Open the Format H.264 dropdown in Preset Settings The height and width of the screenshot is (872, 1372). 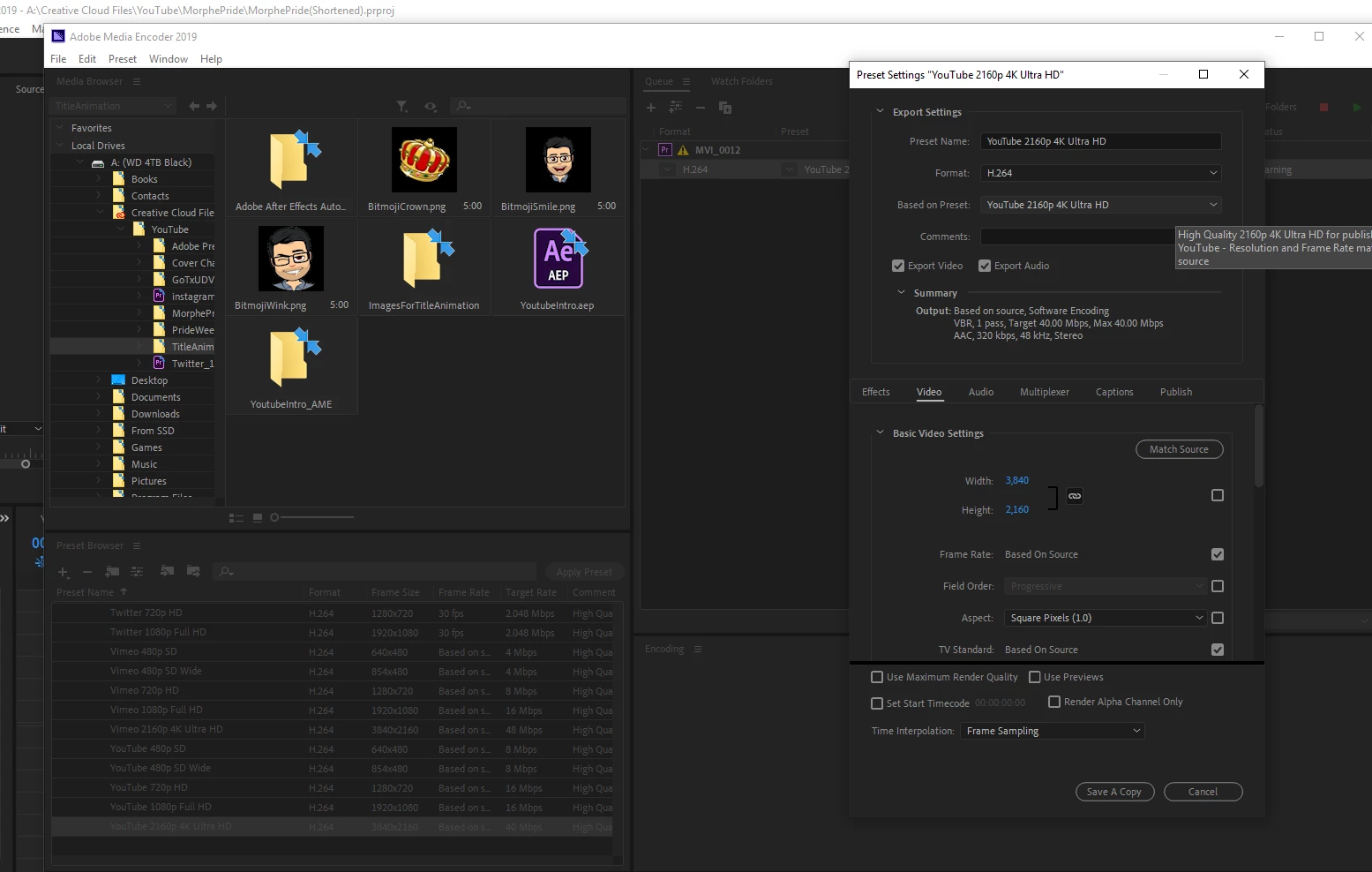point(1101,173)
